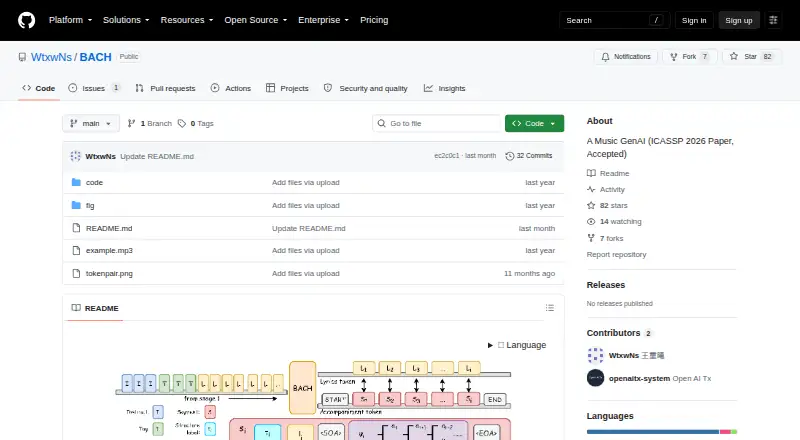
Task: Open the Releases heading link
Action: click(x=606, y=285)
